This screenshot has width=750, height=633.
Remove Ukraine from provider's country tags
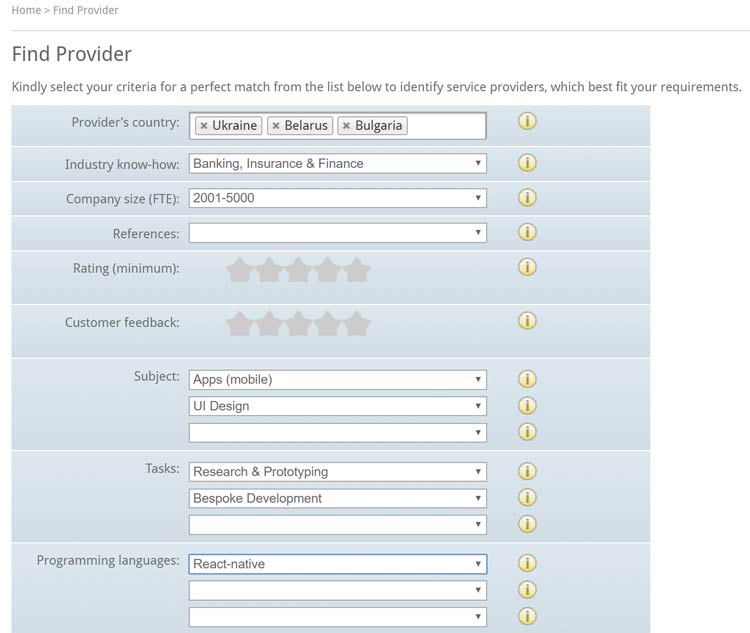click(204, 126)
